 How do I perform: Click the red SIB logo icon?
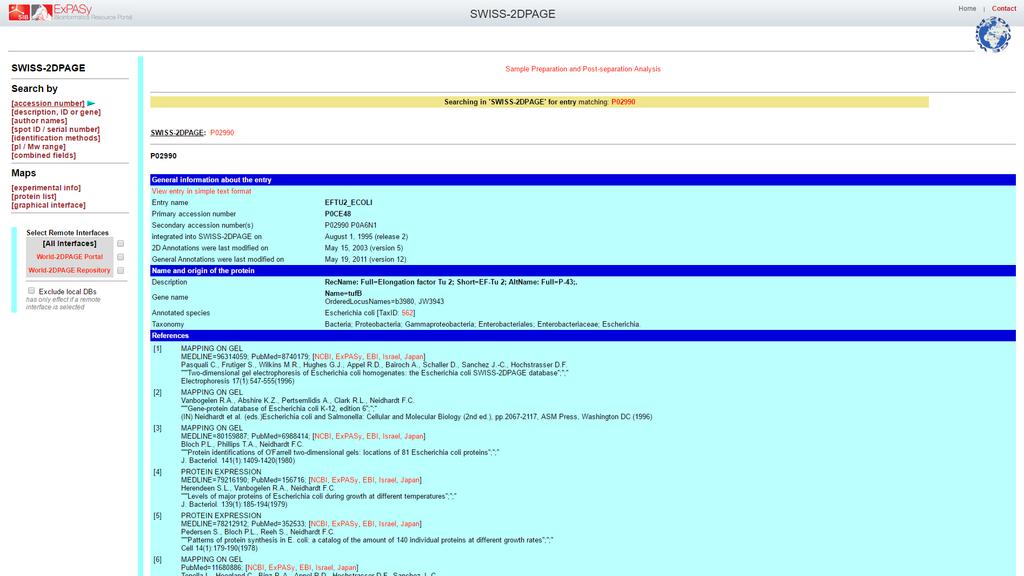(x=19, y=12)
